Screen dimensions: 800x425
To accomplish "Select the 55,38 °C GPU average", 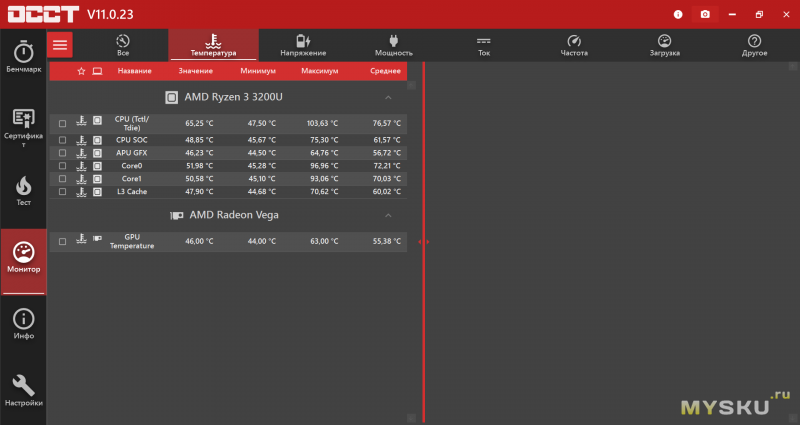I will [x=387, y=241].
